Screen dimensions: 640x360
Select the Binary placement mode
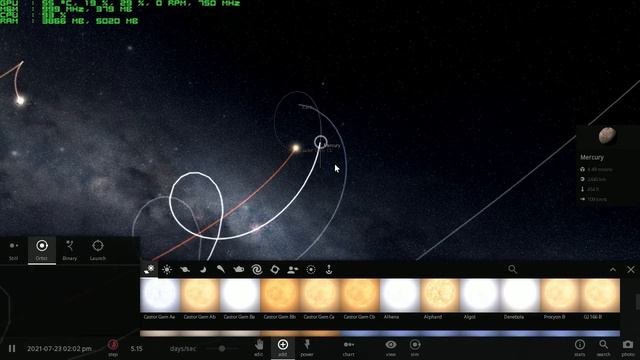pyautogui.click(x=70, y=250)
